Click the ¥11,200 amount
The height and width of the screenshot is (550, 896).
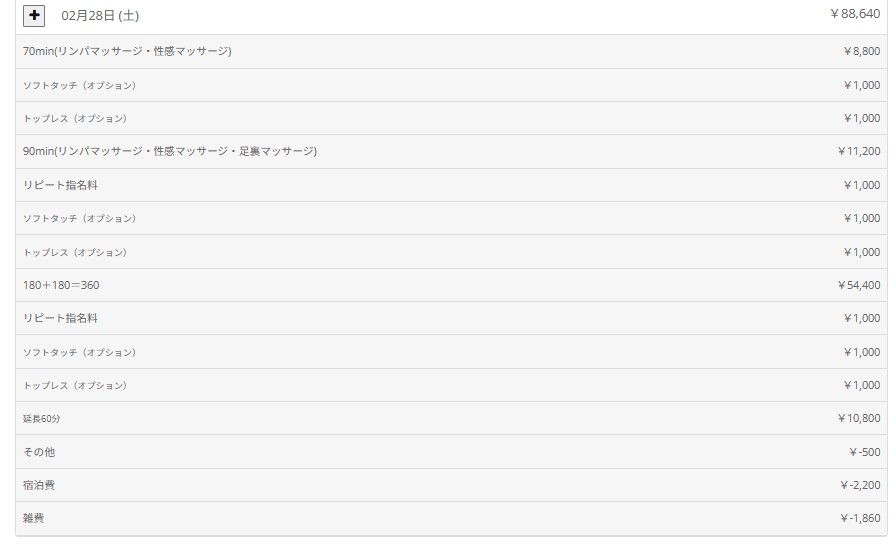click(858, 151)
